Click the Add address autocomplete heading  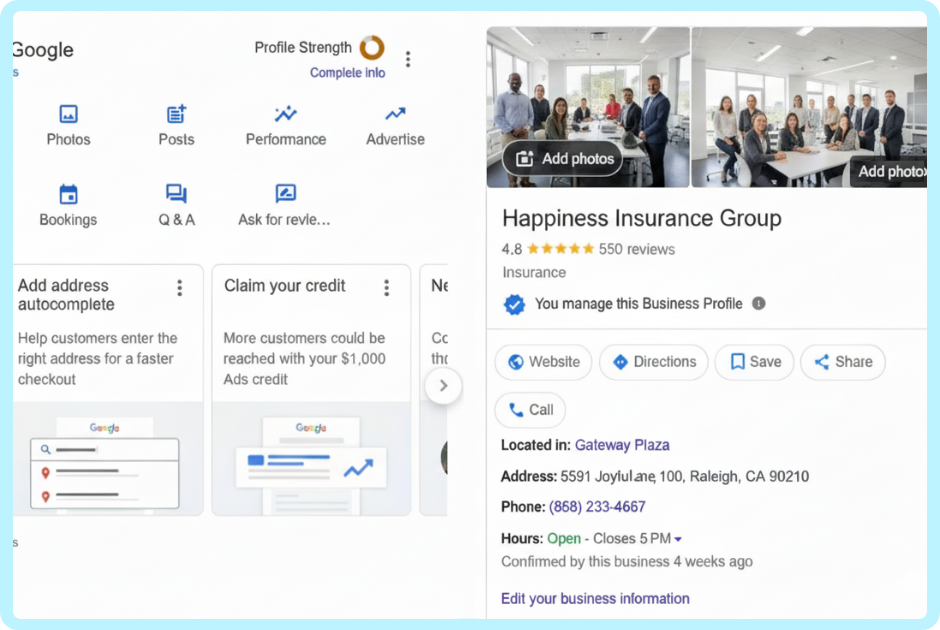tap(66, 295)
